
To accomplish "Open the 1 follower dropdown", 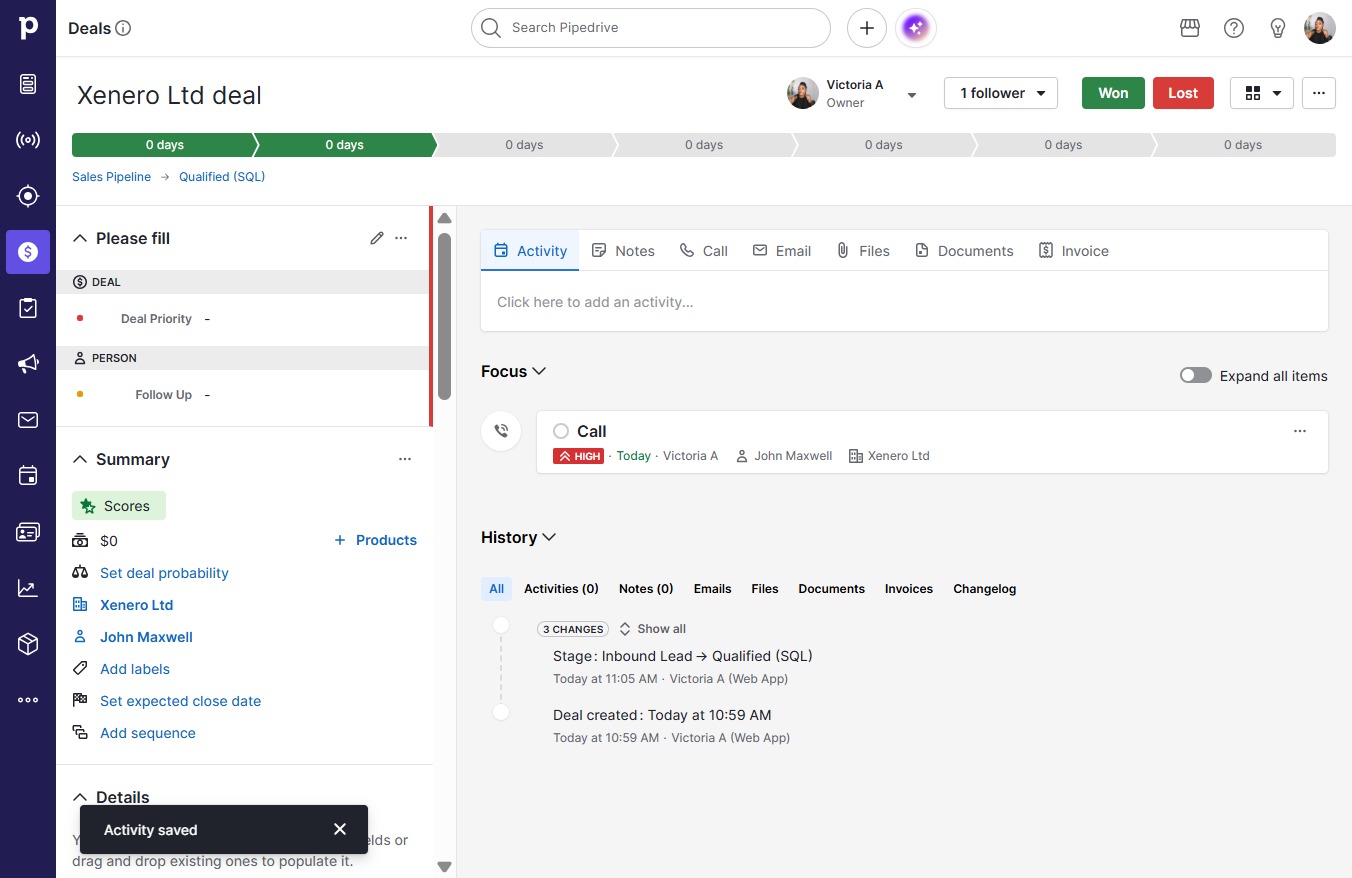I will (1001, 93).
